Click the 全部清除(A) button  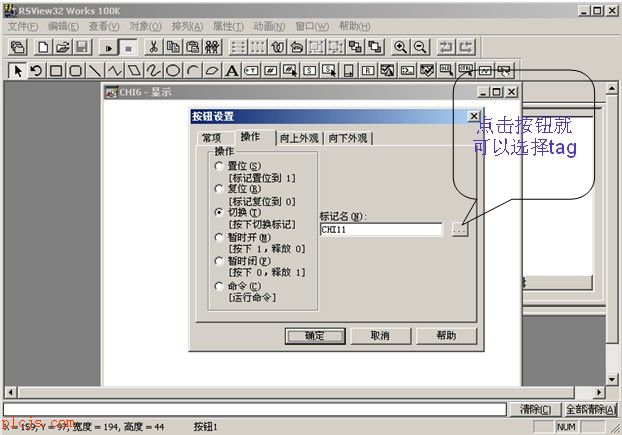590,409
